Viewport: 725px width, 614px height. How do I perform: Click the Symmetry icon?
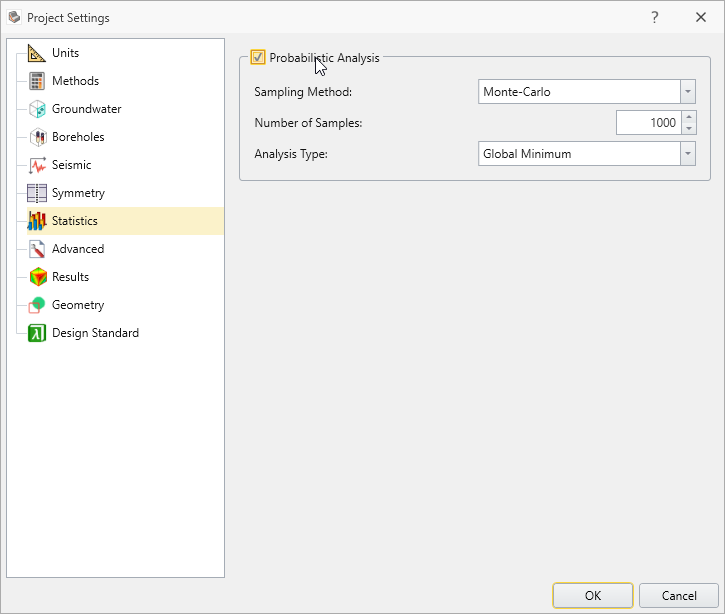tap(37, 193)
